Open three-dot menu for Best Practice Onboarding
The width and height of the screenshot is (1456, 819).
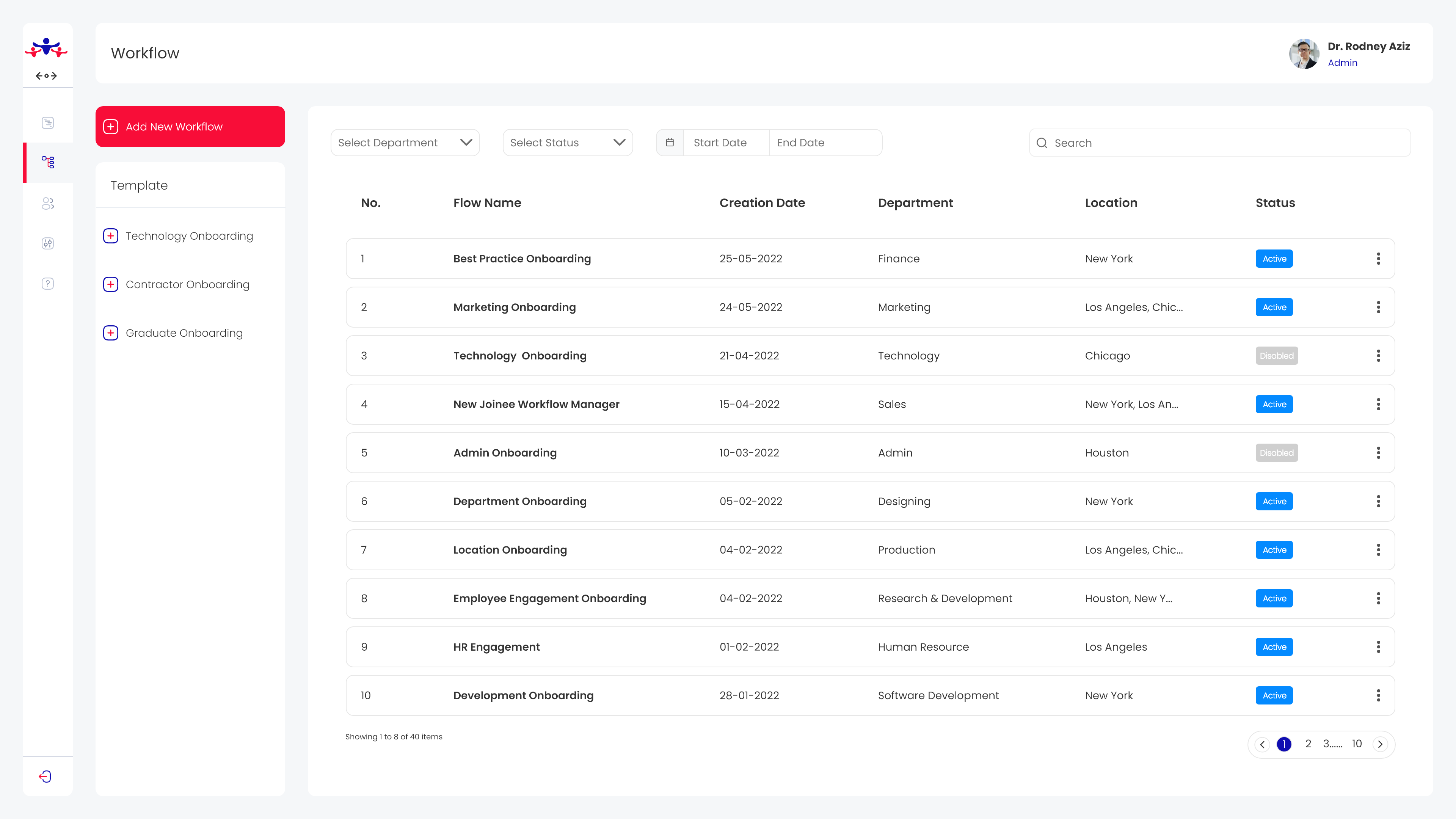tap(1378, 258)
